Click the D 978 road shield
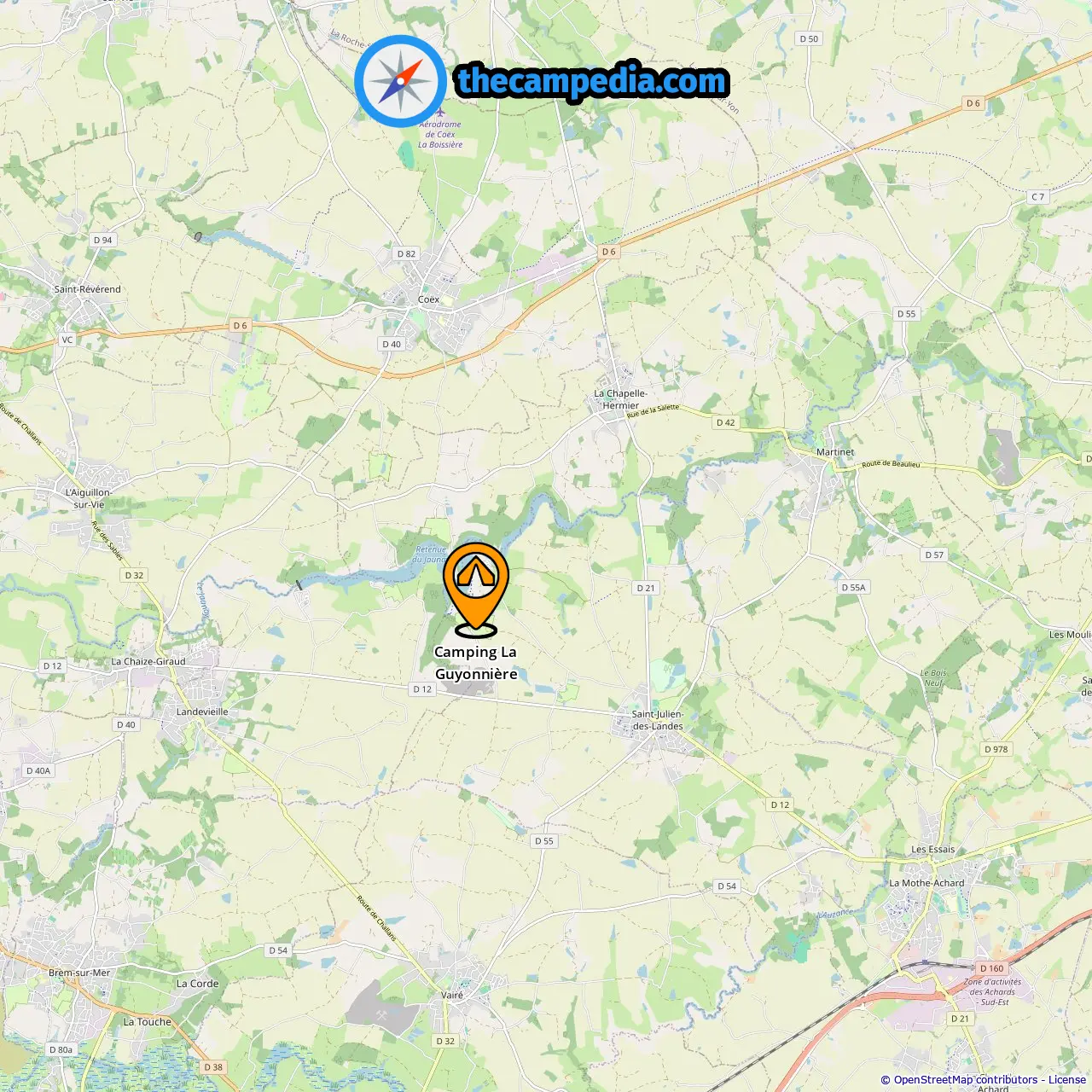The width and height of the screenshot is (1092, 1092). [996, 749]
